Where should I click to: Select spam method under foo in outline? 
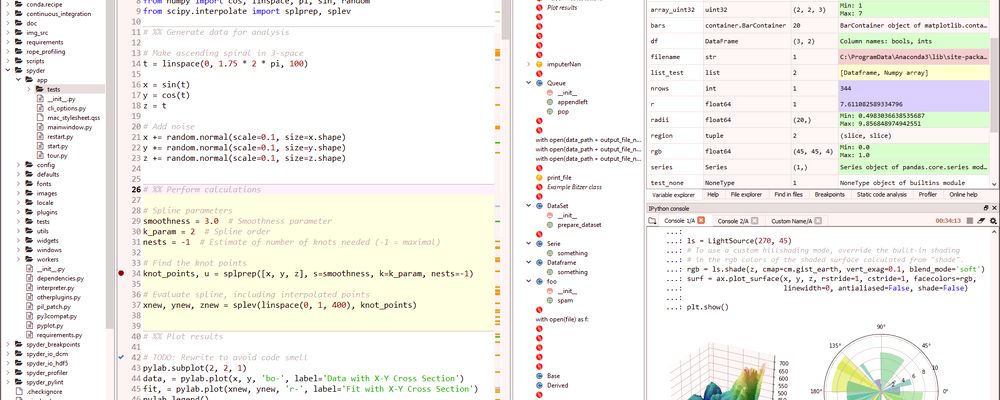[565, 300]
